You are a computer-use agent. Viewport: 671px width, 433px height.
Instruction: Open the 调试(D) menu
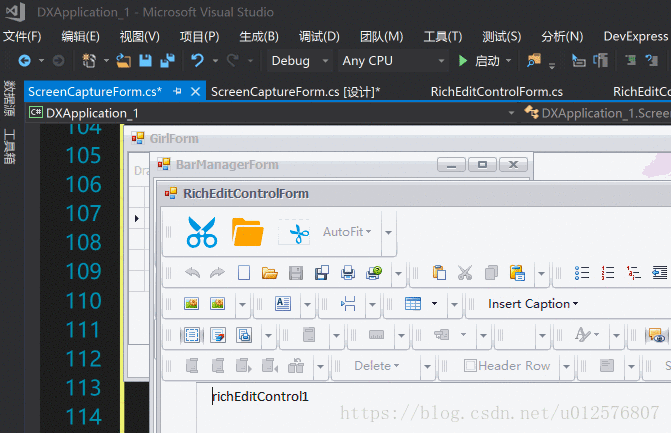coord(319,36)
